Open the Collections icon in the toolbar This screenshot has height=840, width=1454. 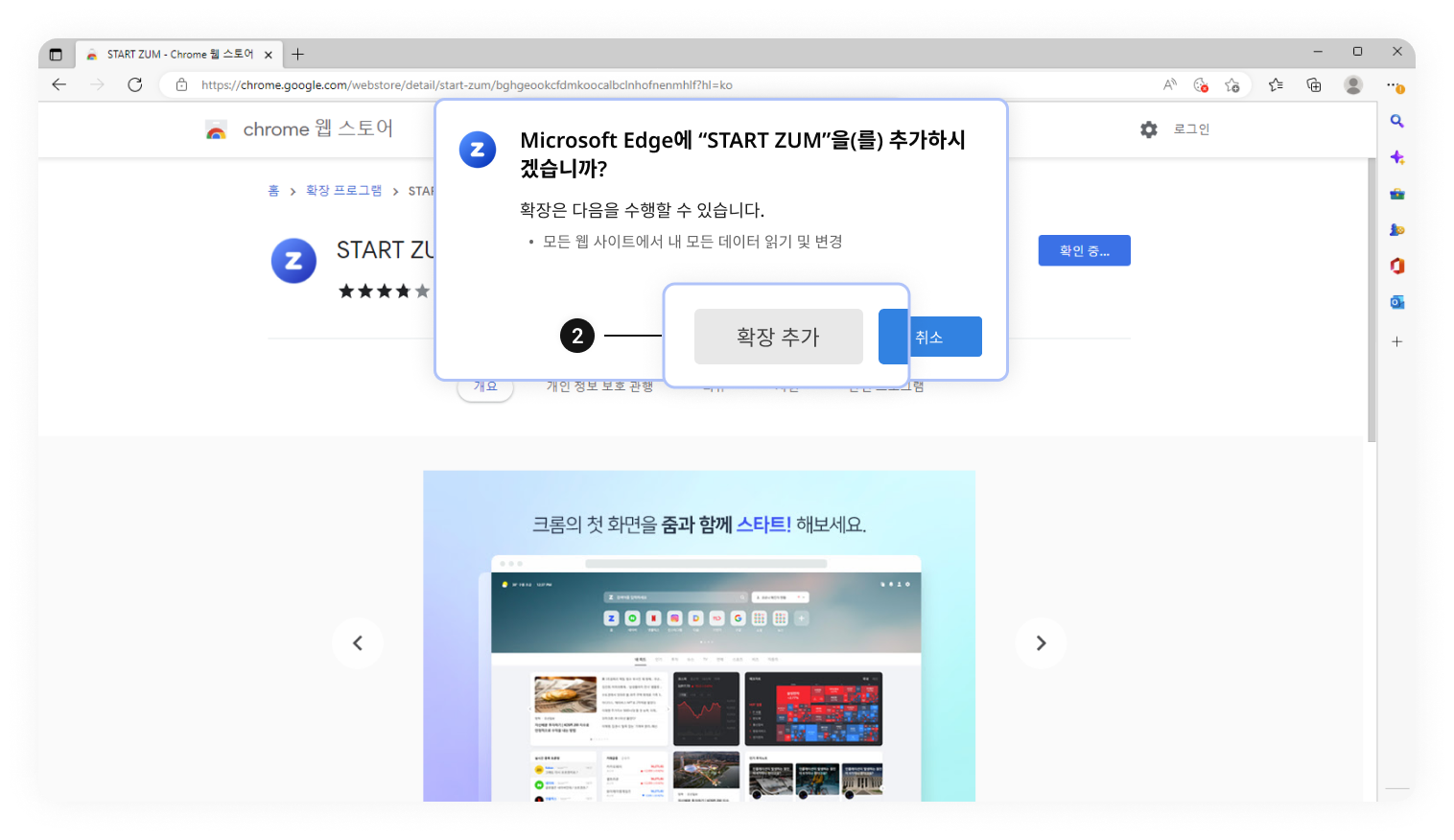tap(1314, 84)
